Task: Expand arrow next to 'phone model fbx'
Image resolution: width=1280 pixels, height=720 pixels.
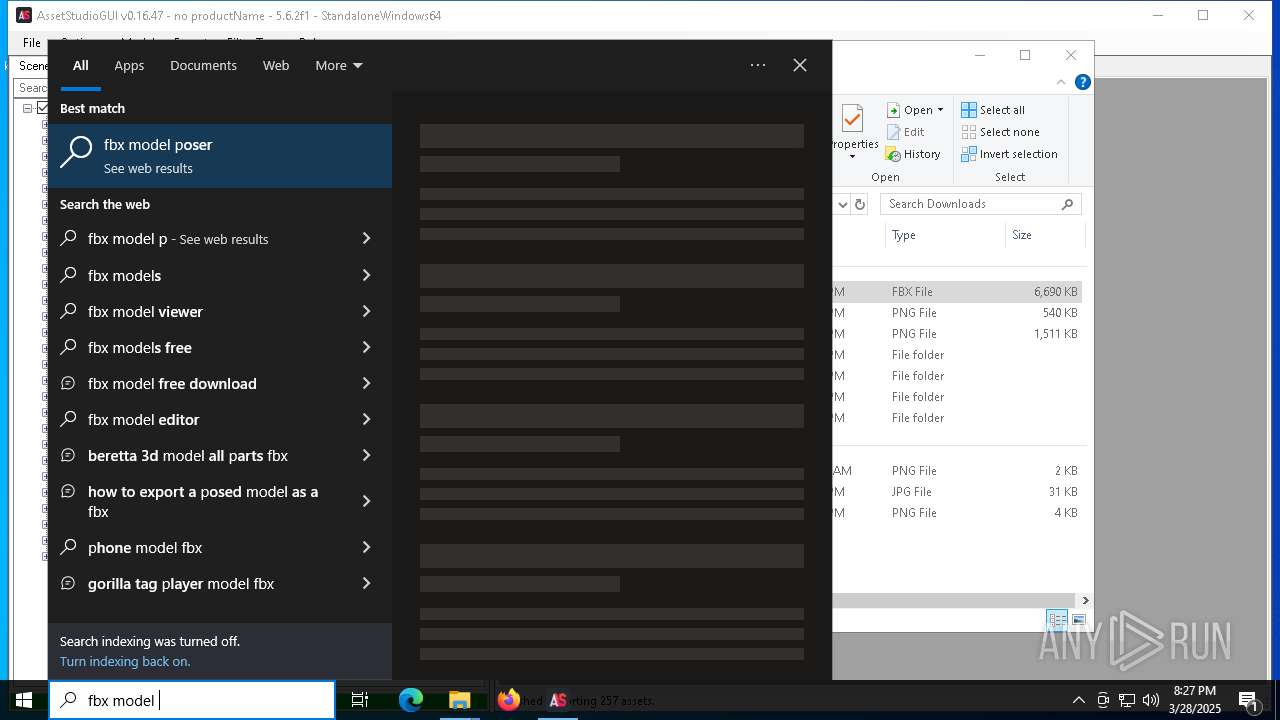Action: (x=366, y=547)
